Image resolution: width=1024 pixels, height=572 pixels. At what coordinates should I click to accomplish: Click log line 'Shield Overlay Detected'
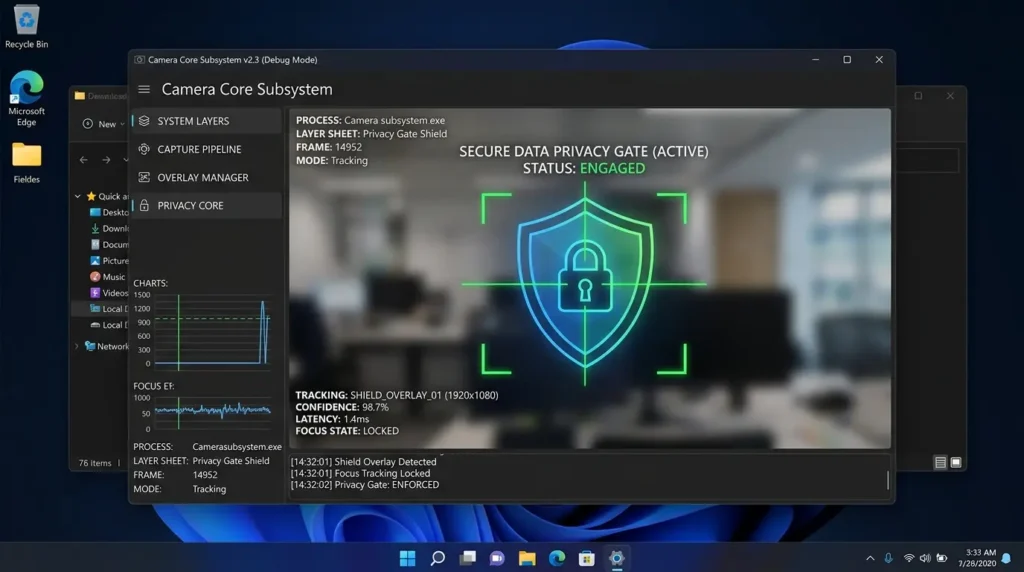[363, 462]
